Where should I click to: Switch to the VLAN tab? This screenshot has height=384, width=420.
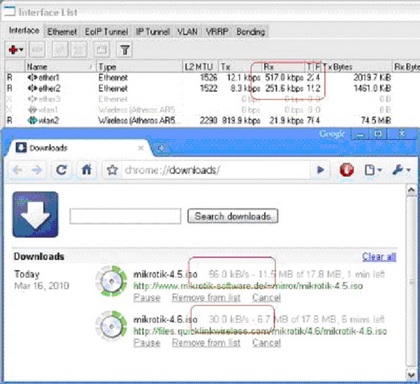187,32
